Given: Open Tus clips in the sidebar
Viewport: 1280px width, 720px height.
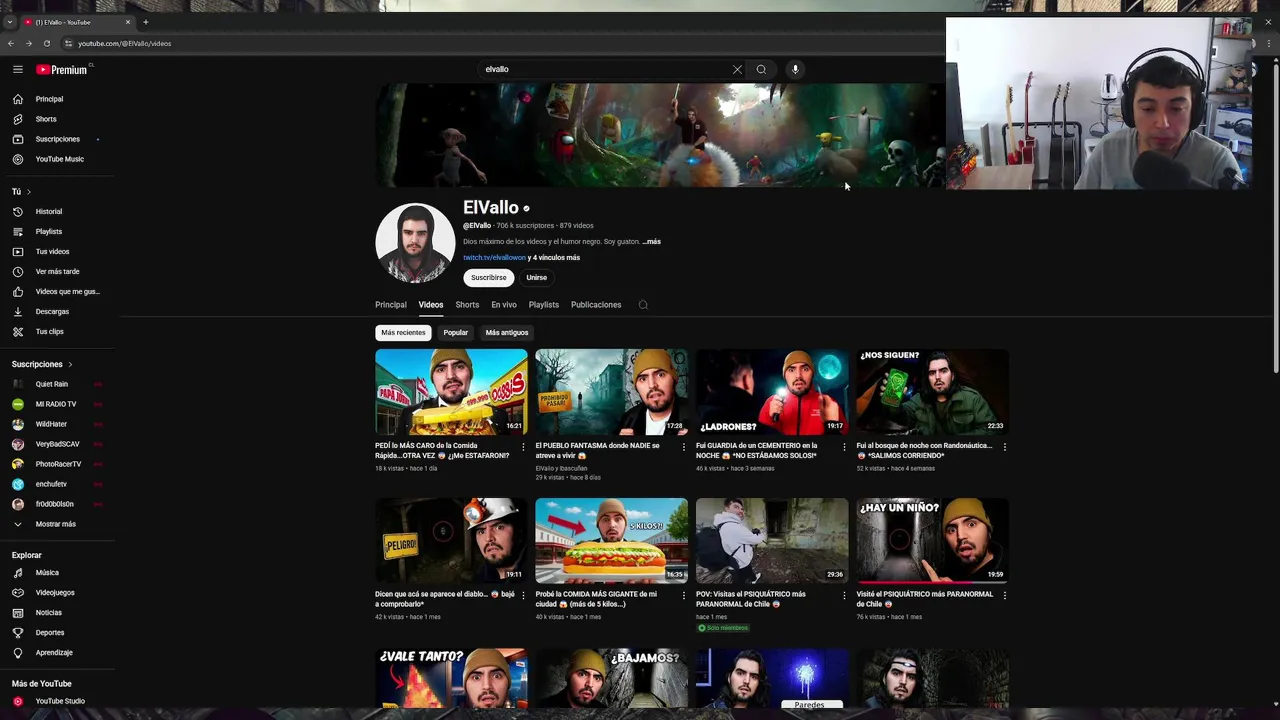Looking at the screenshot, I should click(49, 331).
